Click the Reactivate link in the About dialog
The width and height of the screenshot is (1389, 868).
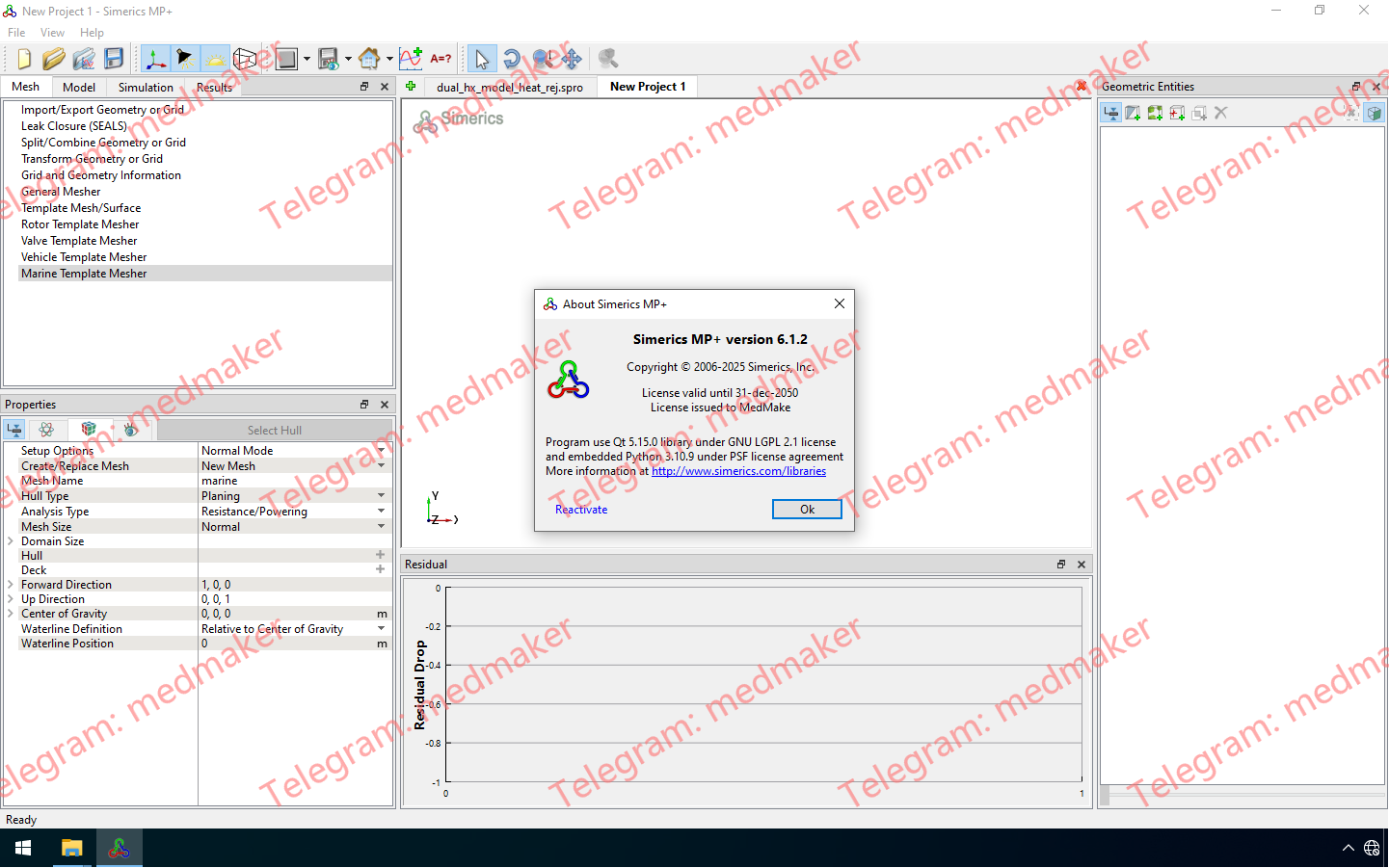[x=581, y=509]
